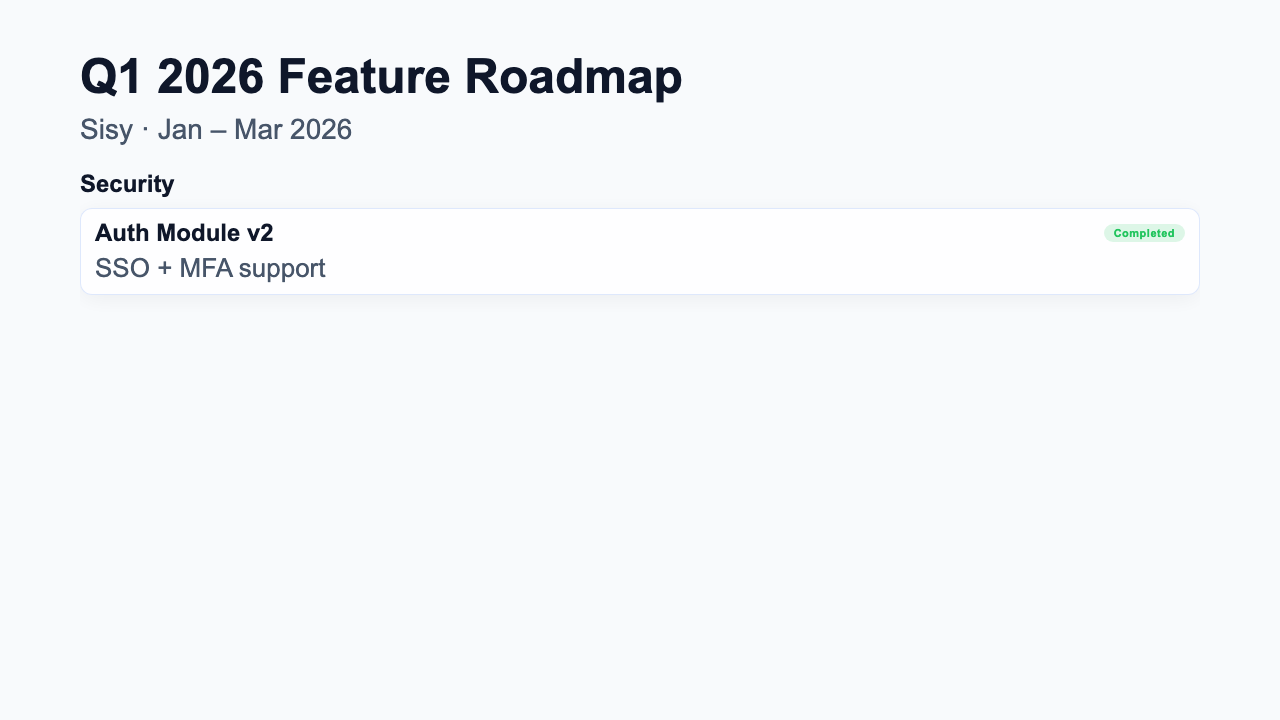Click the page background area
The height and width of the screenshot is (720, 1280).
[x=640, y=500]
